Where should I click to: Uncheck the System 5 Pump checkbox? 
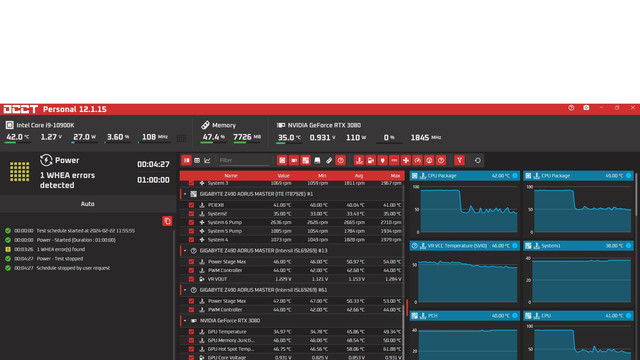click(x=191, y=231)
